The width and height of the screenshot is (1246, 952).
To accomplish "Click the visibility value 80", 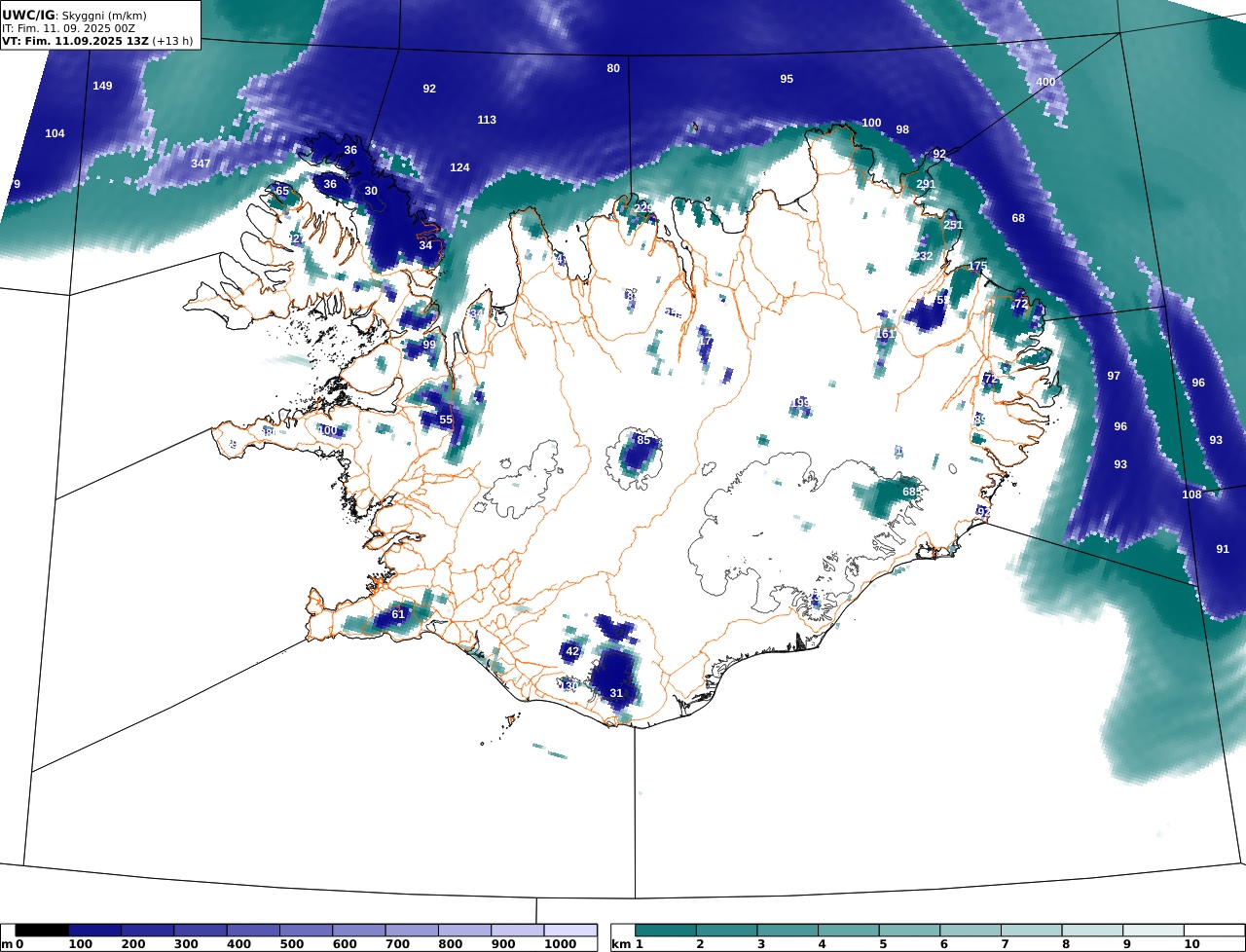I will click(x=613, y=68).
